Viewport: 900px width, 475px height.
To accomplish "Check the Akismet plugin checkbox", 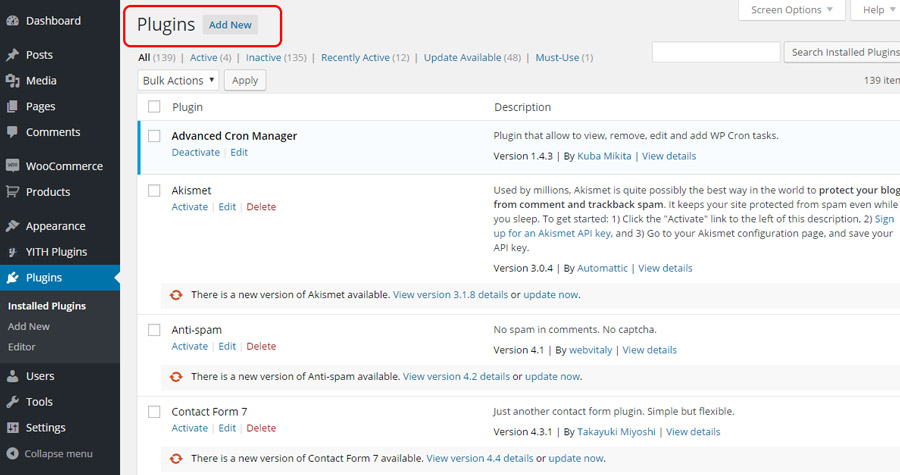I will click(x=154, y=190).
